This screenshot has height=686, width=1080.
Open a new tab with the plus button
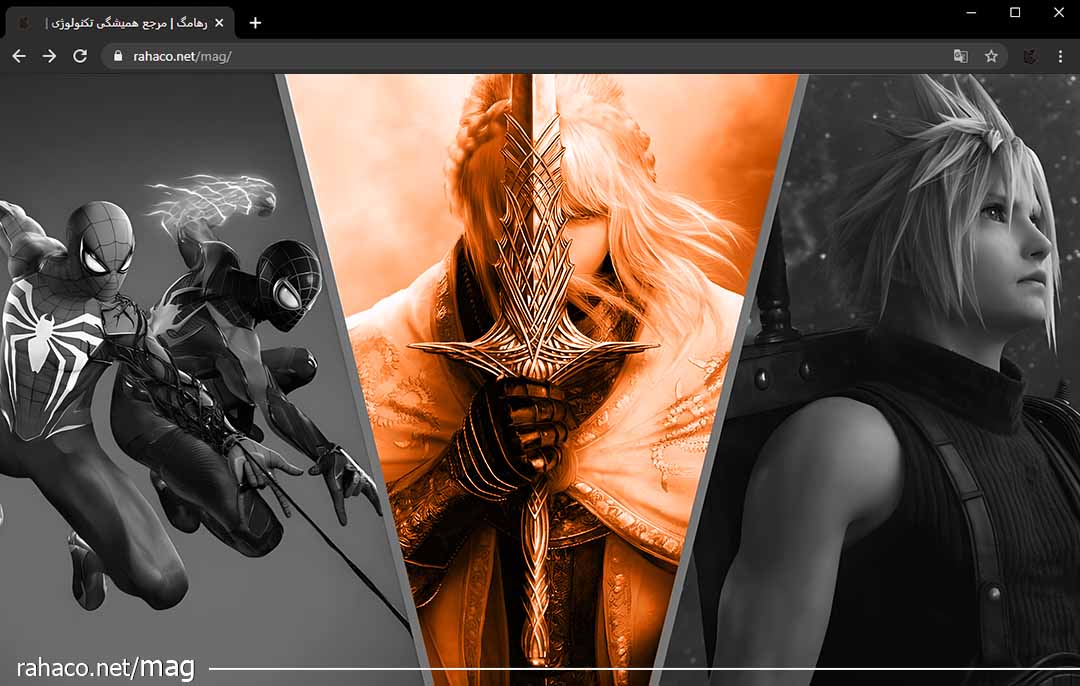pyautogui.click(x=255, y=22)
